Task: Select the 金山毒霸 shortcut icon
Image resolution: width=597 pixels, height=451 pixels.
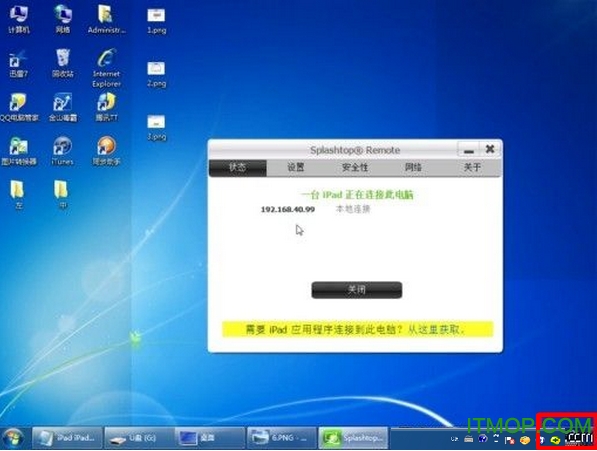Action: tap(63, 107)
